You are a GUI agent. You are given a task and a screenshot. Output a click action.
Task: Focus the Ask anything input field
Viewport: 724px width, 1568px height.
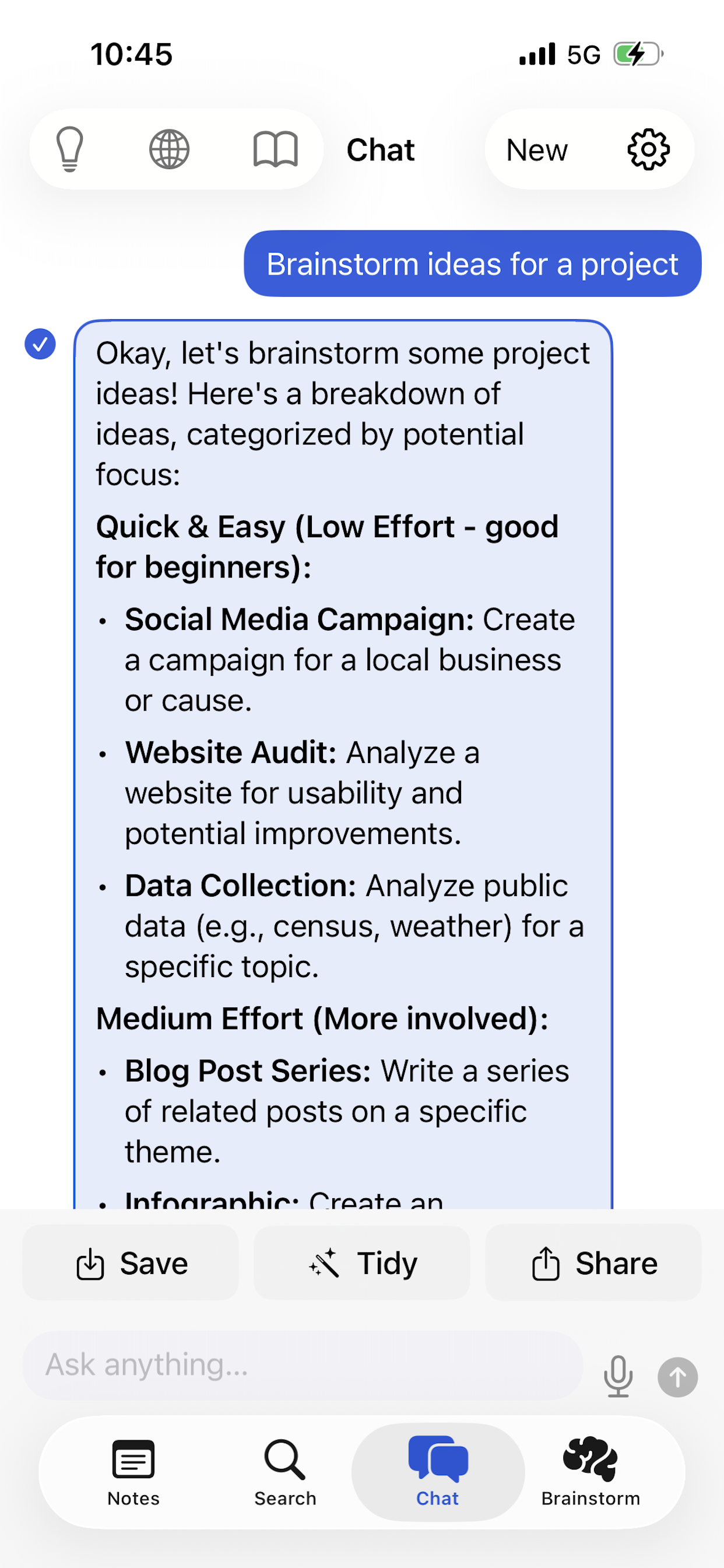303,1364
